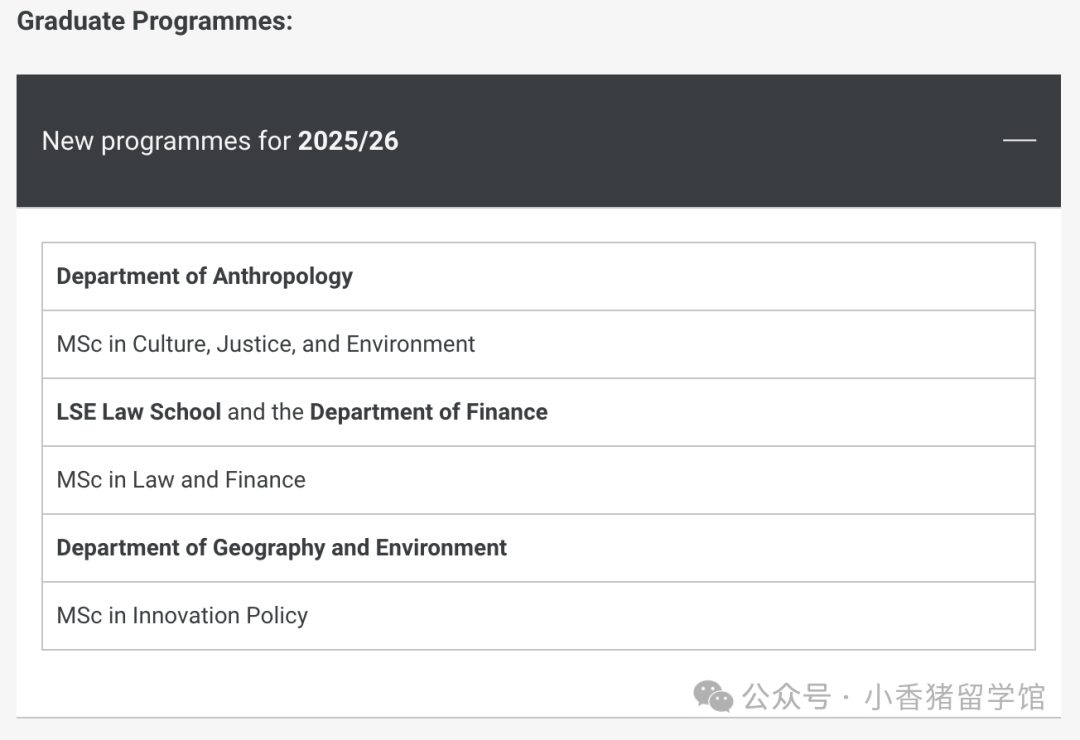Viewport: 1080px width, 740px height.
Task: Click the bold "LSE Law School" text
Action: 138,411
